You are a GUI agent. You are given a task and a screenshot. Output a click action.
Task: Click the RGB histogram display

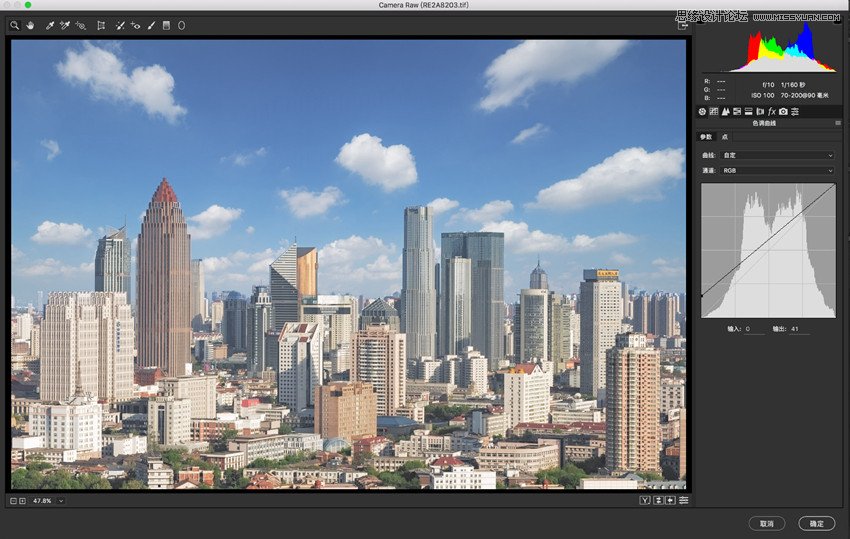pyautogui.click(x=769, y=47)
